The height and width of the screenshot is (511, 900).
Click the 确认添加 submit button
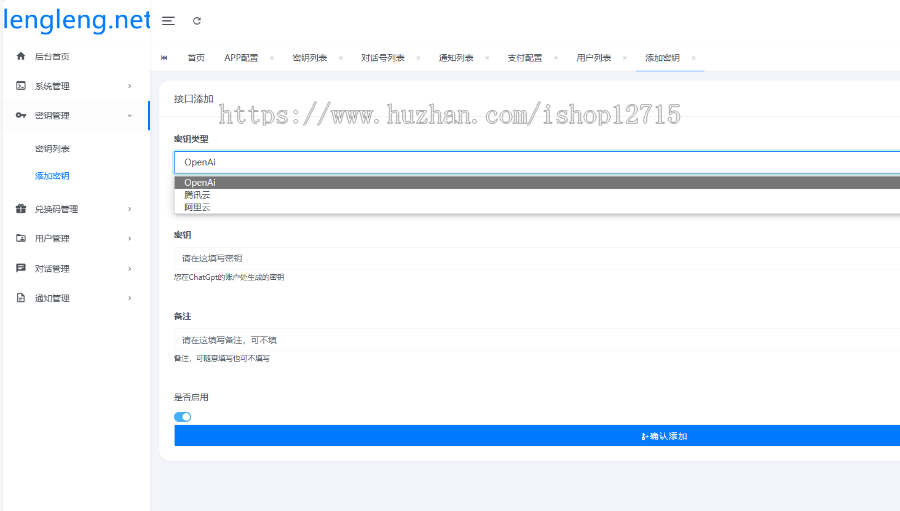[537, 436]
